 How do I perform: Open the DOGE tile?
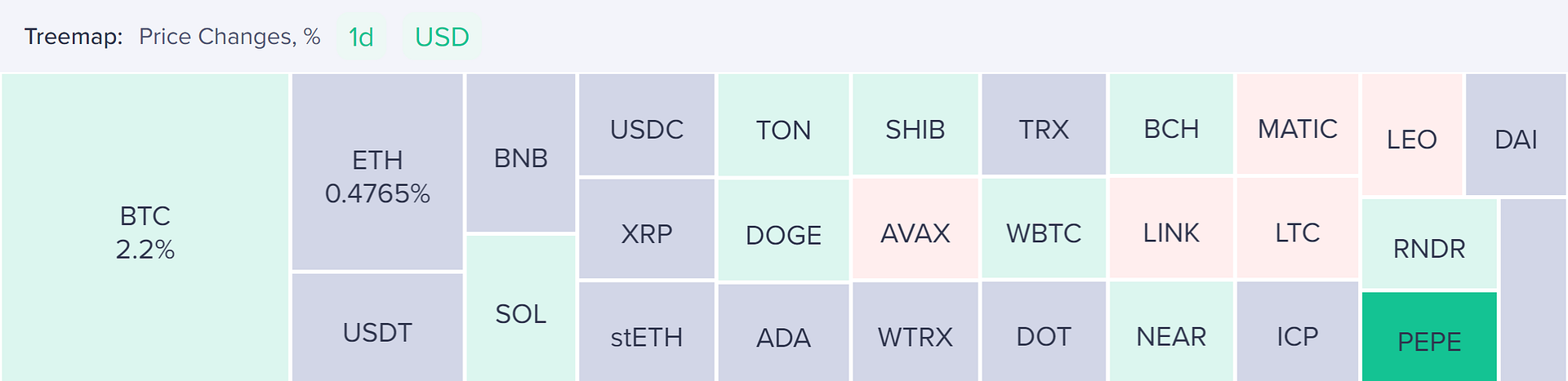point(783,230)
